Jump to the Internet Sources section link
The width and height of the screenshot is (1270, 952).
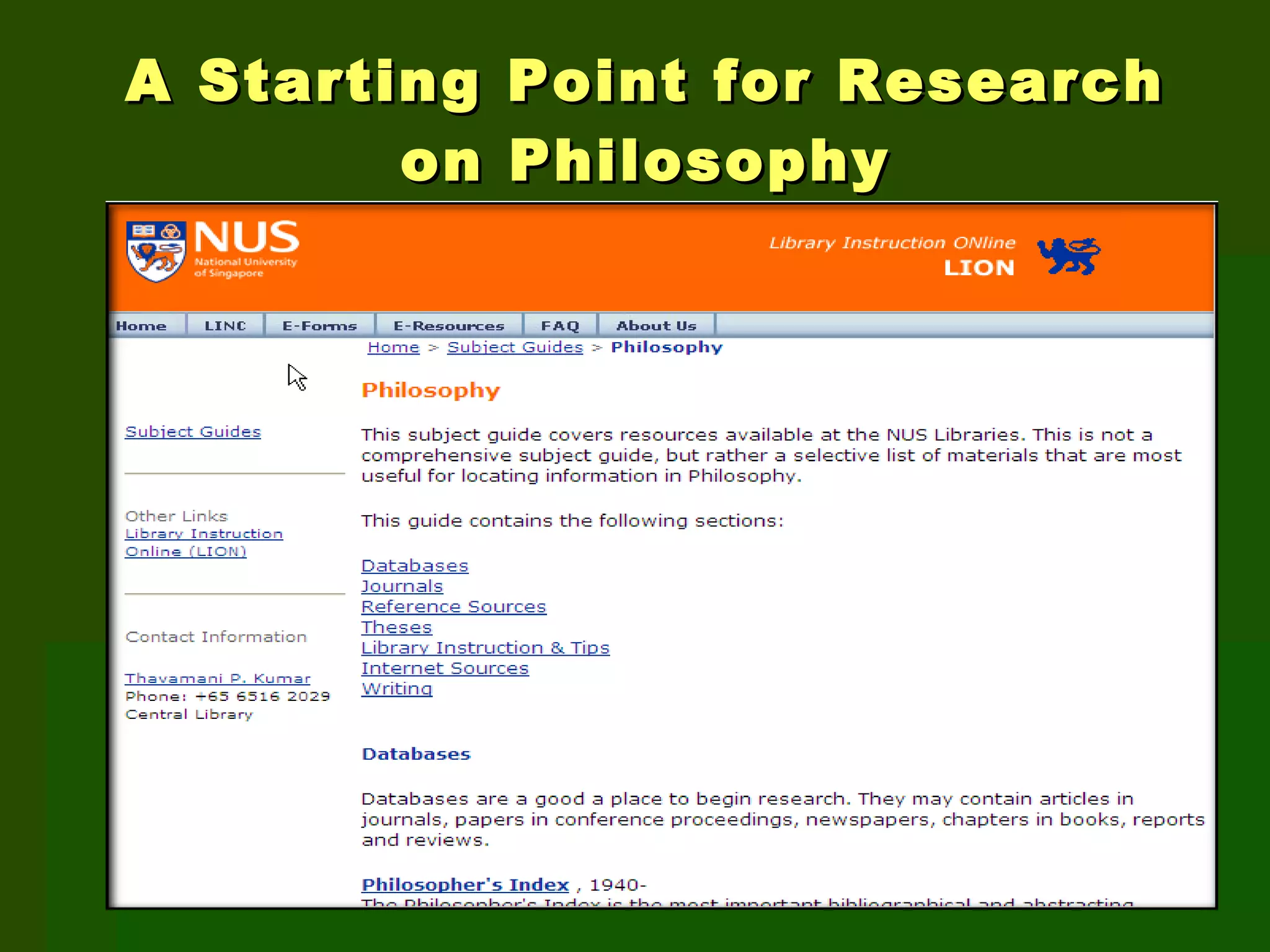click(x=445, y=668)
